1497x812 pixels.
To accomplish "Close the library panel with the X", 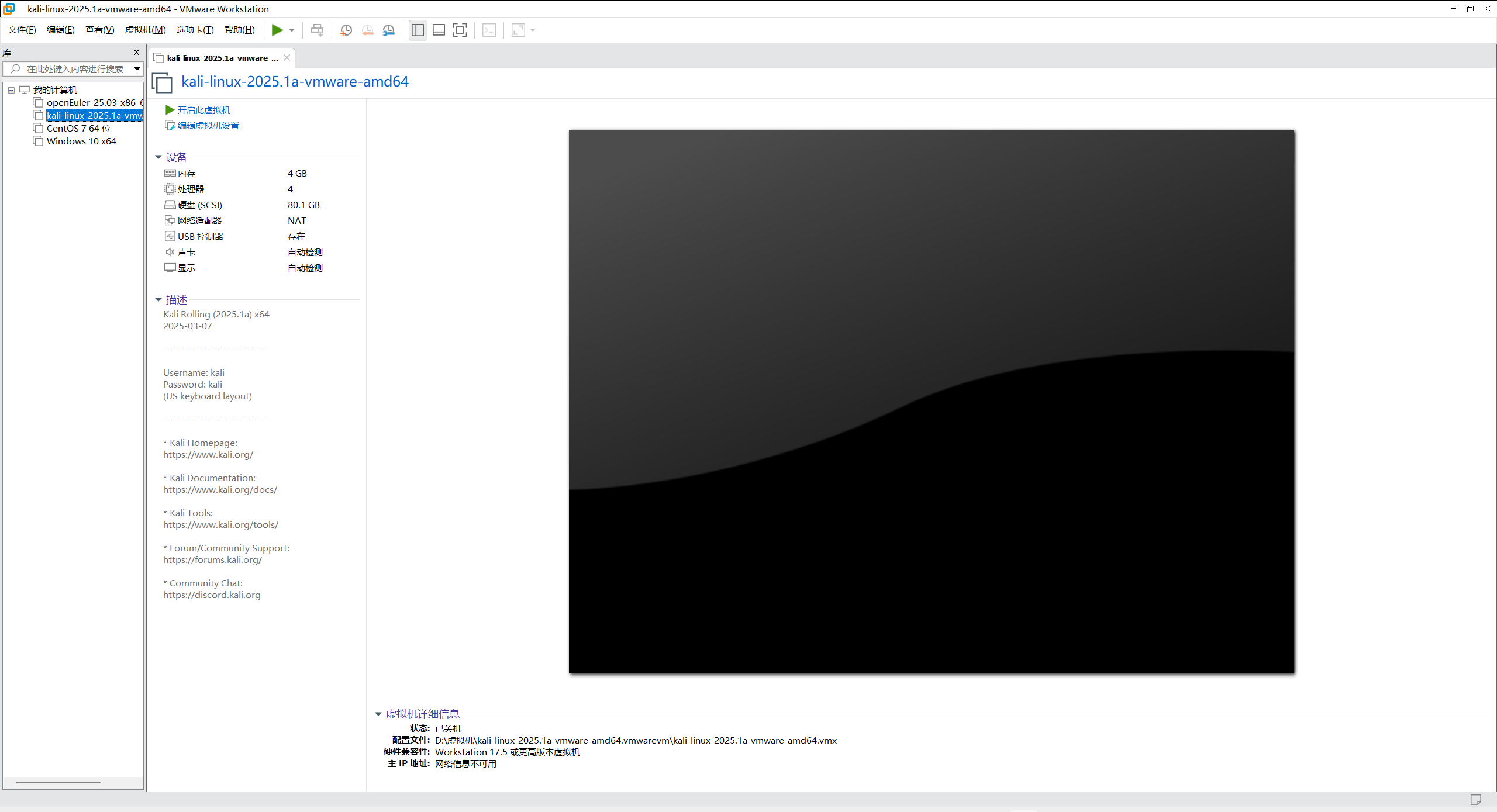I will pyautogui.click(x=136, y=53).
